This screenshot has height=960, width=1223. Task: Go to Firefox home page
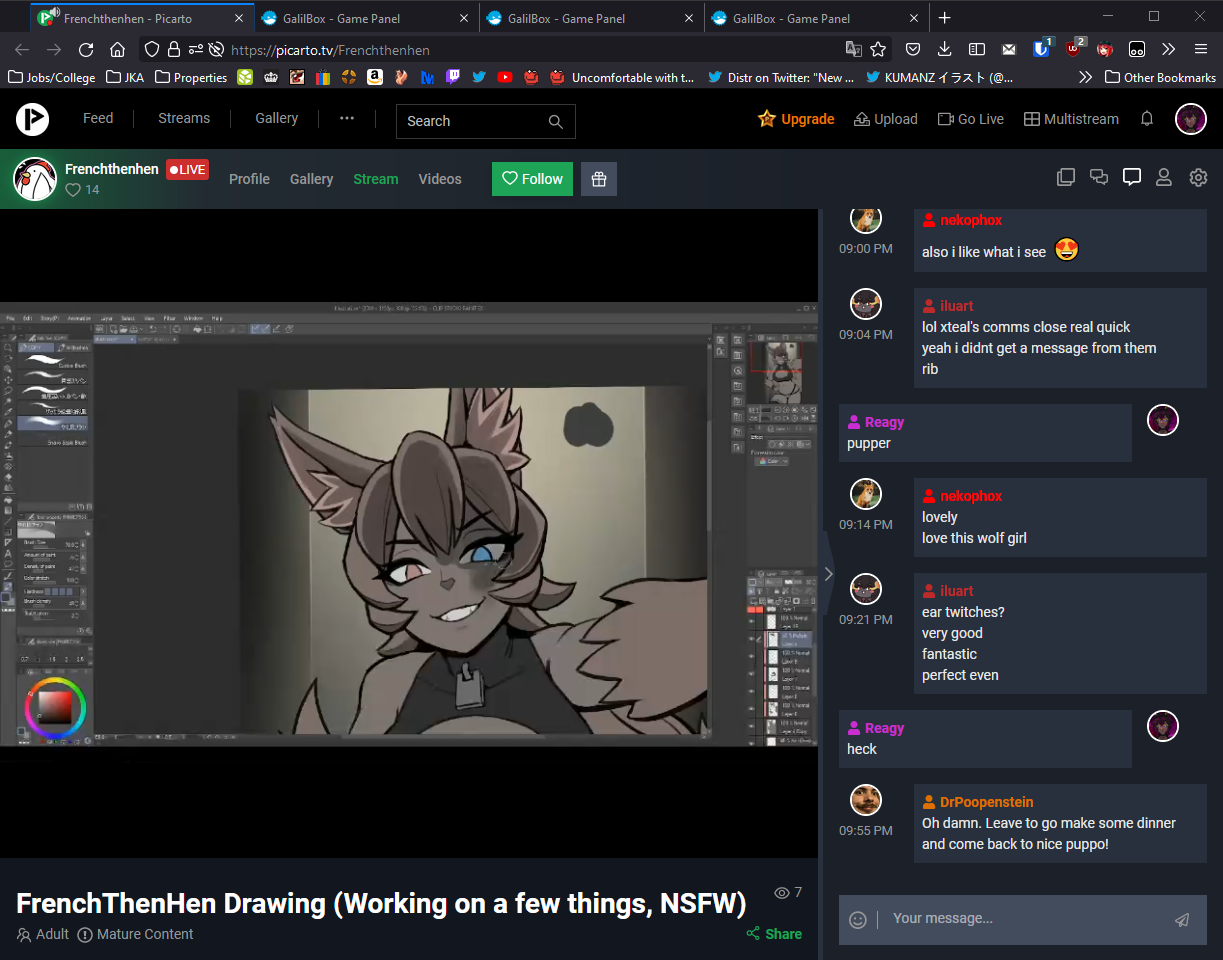click(x=117, y=49)
